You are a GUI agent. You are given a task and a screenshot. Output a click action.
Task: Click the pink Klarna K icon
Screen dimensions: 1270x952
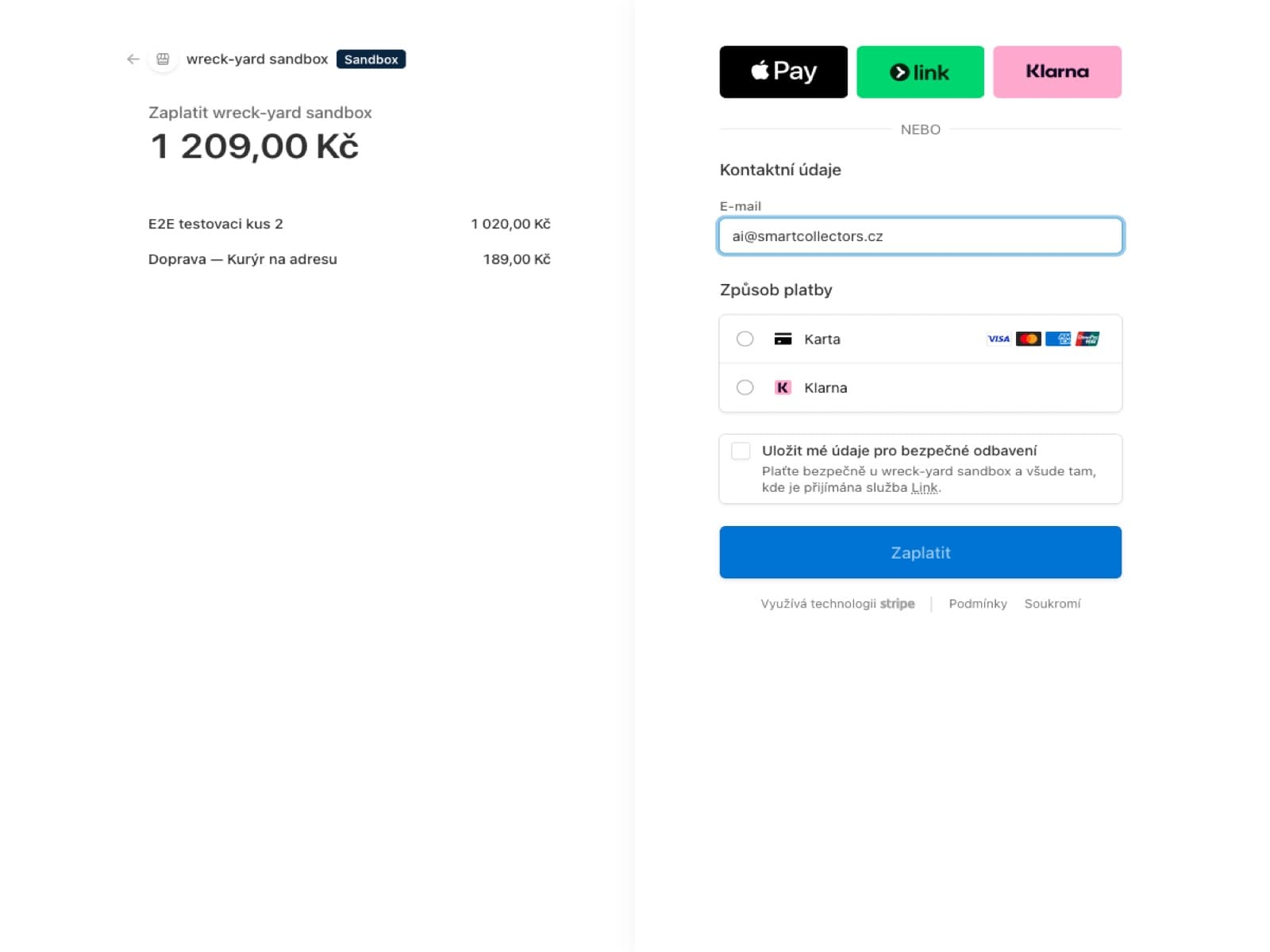783,388
